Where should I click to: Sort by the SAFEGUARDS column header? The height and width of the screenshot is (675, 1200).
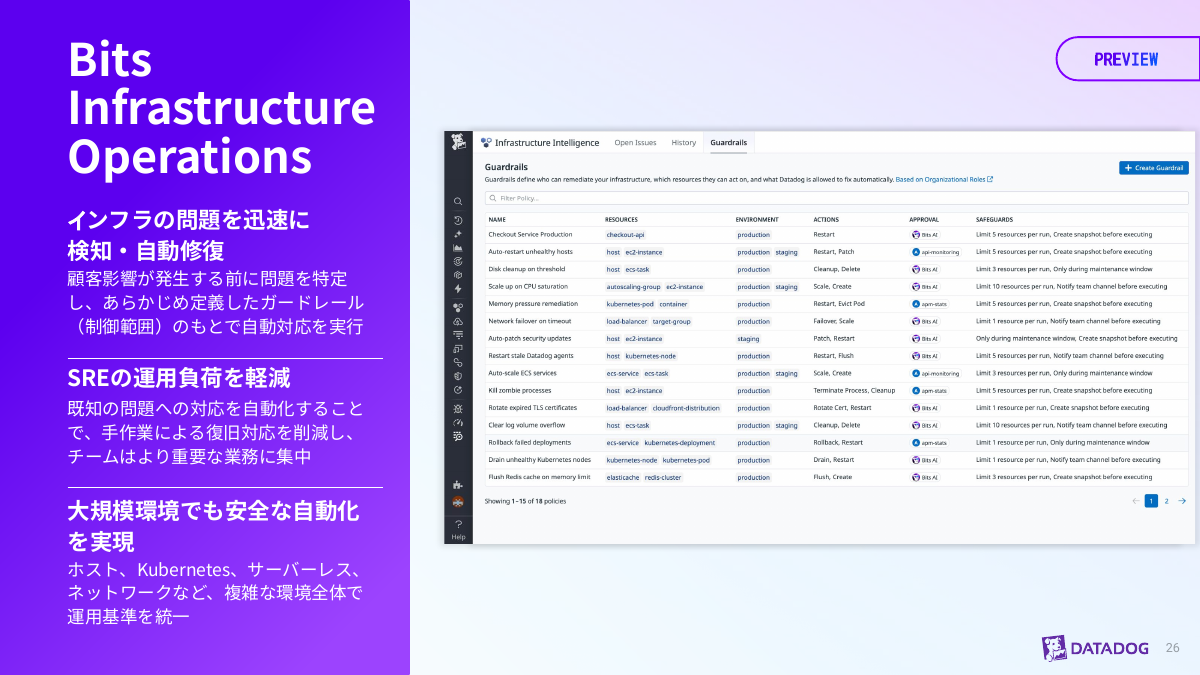click(x=994, y=219)
